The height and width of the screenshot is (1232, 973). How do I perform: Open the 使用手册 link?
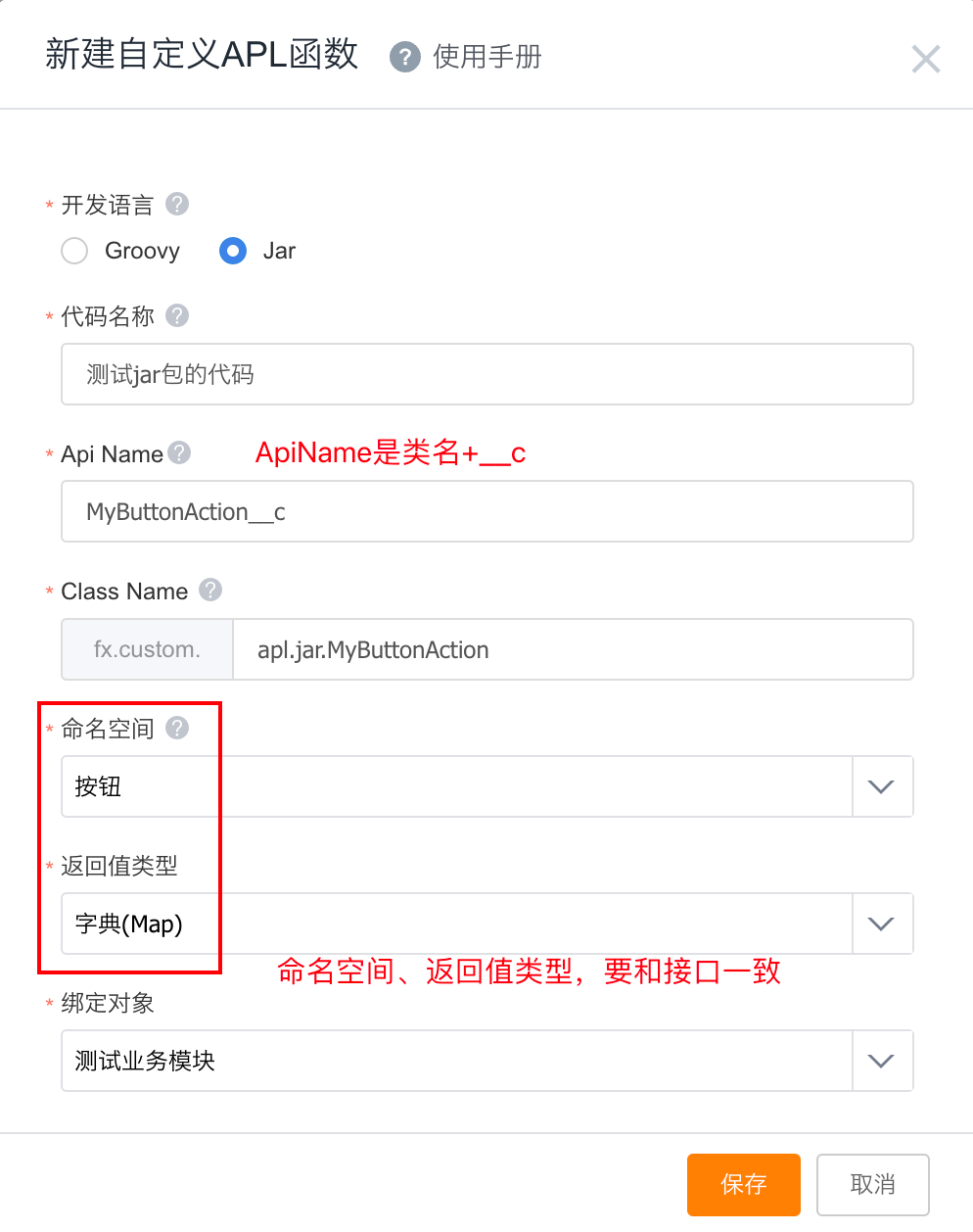click(487, 57)
